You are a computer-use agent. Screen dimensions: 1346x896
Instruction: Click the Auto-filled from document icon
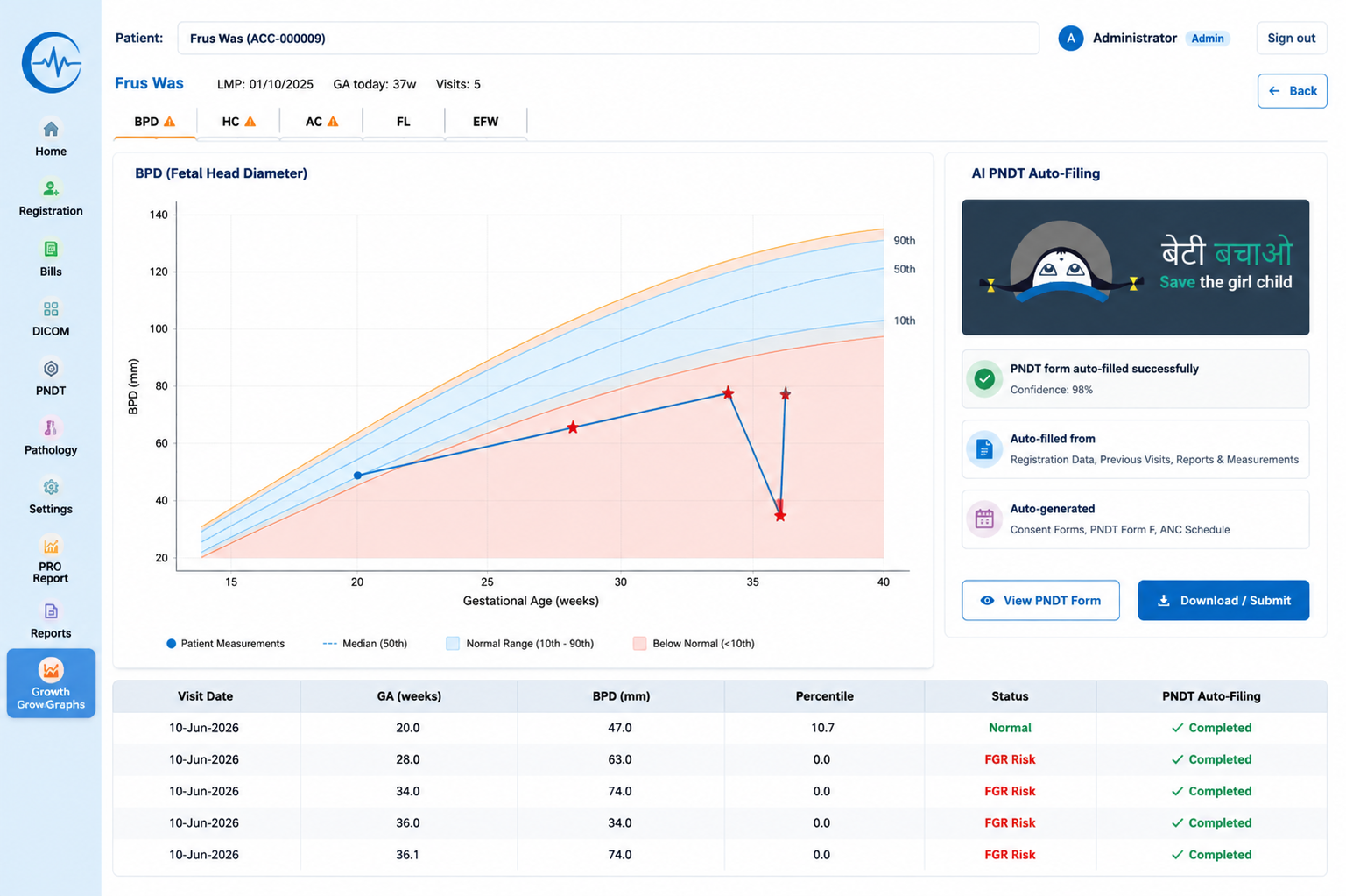(984, 449)
